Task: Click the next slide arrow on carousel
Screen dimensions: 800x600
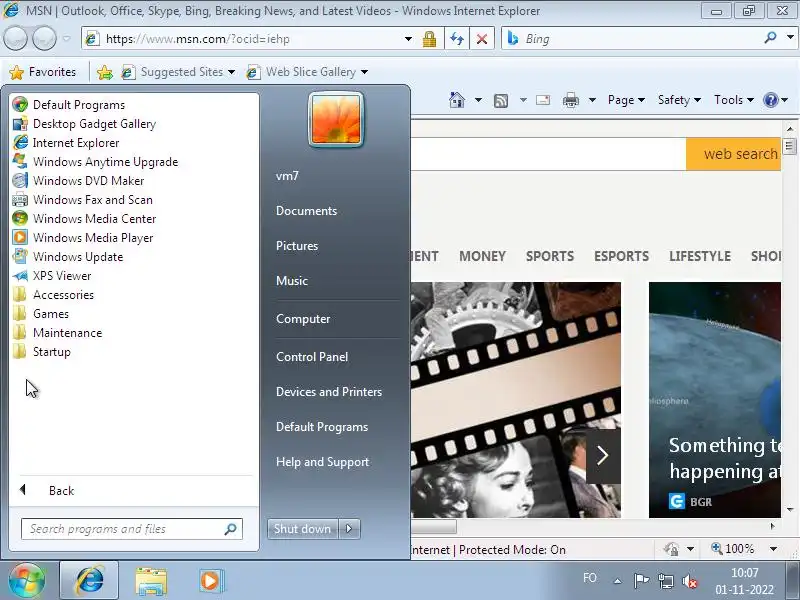Action: (603, 456)
